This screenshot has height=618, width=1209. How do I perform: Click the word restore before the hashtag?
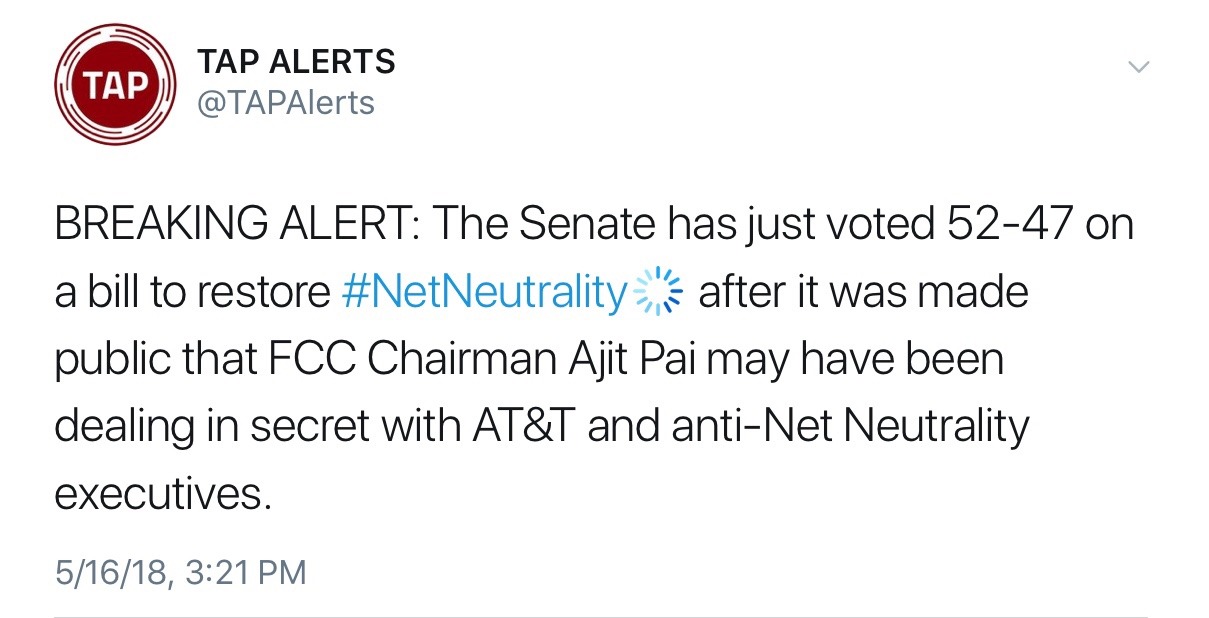(266, 293)
